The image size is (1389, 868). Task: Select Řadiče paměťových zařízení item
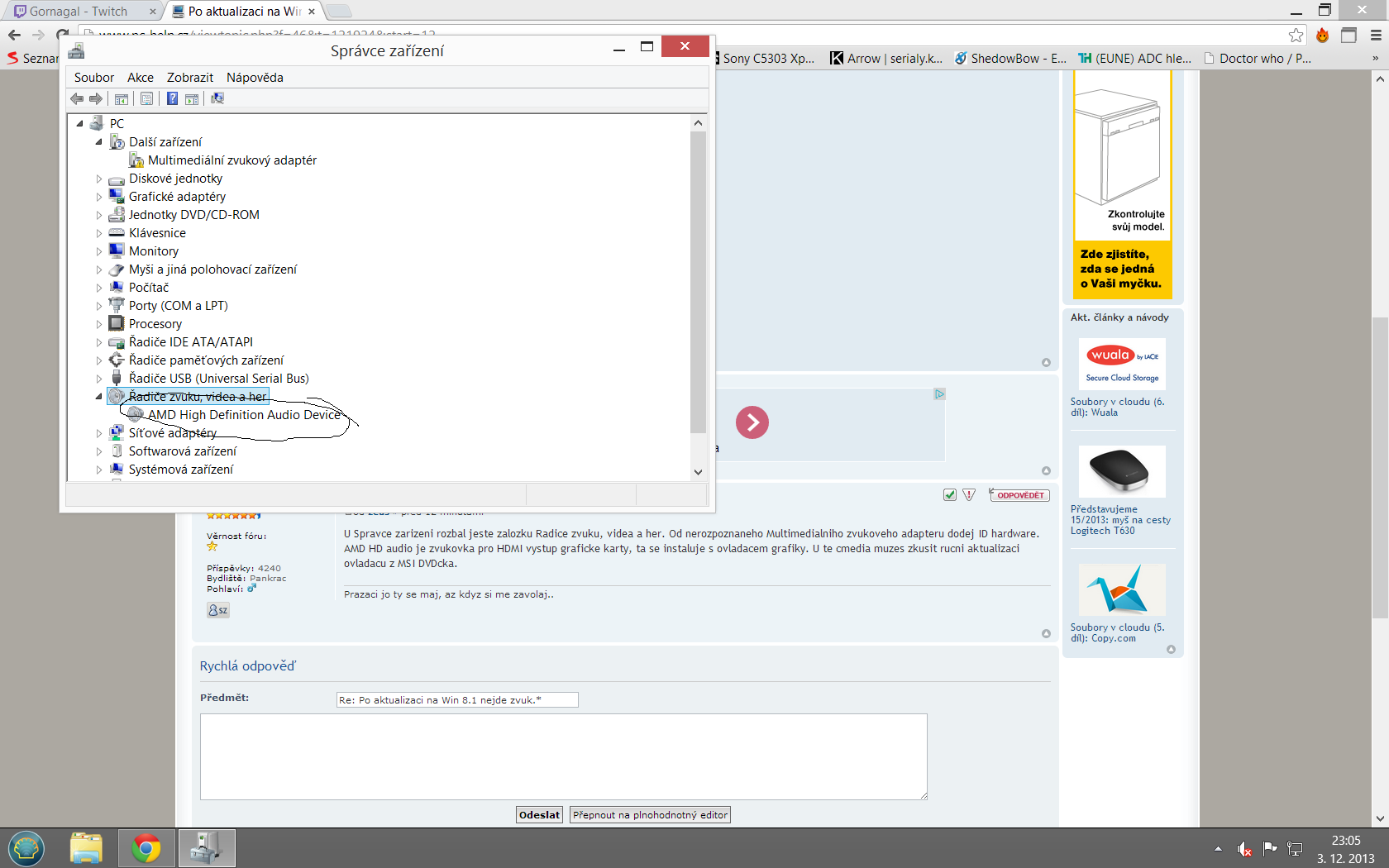206,360
